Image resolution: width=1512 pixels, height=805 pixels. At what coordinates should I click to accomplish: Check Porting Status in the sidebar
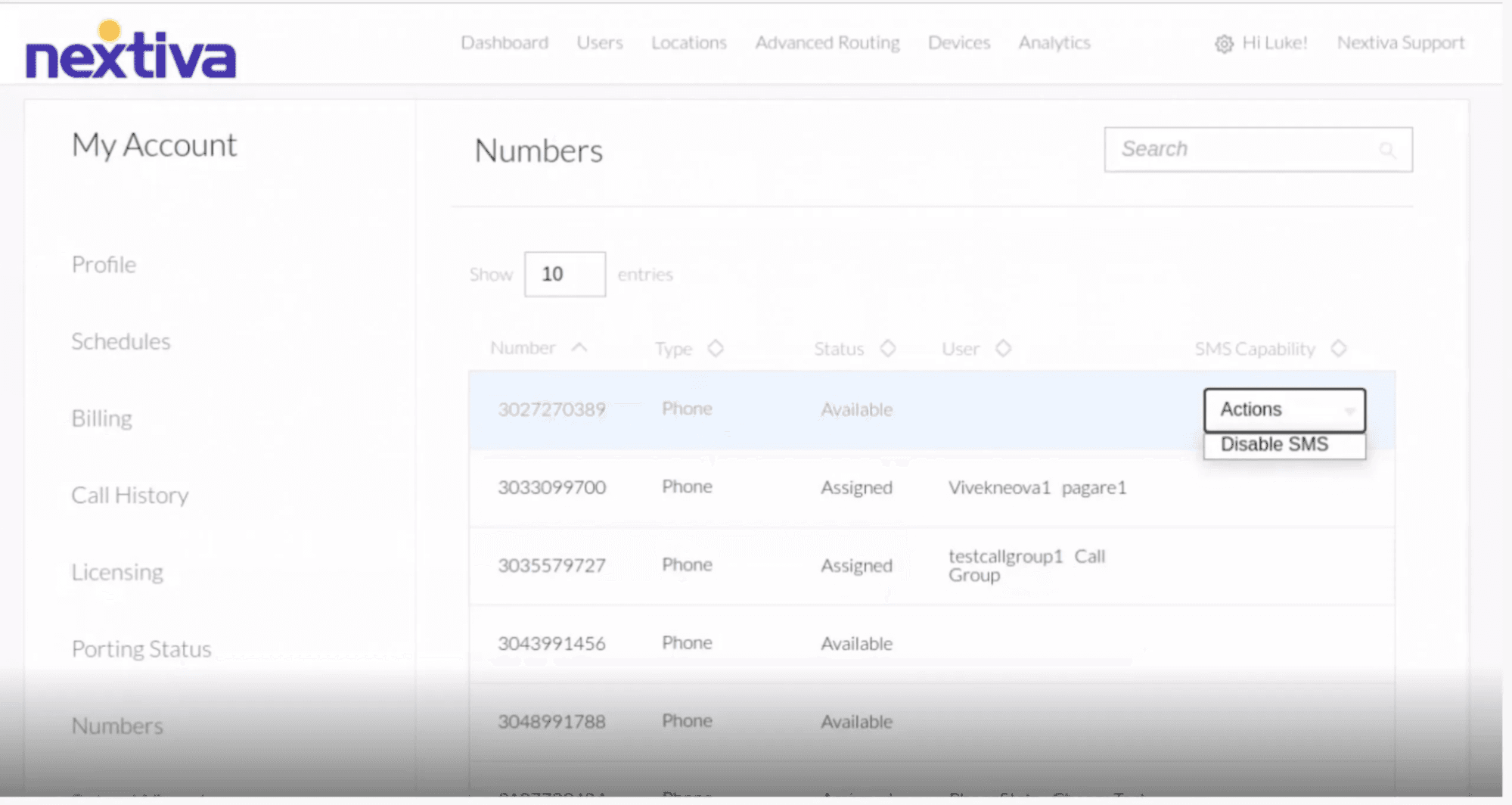141,648
